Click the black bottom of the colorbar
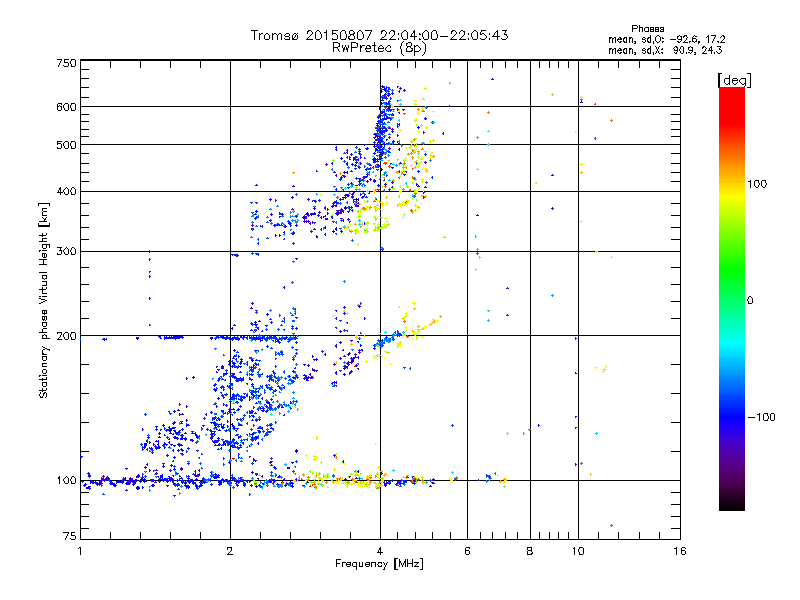Image resolution: width=800 pixels, height=600 pixels. [x=732, y=503]
